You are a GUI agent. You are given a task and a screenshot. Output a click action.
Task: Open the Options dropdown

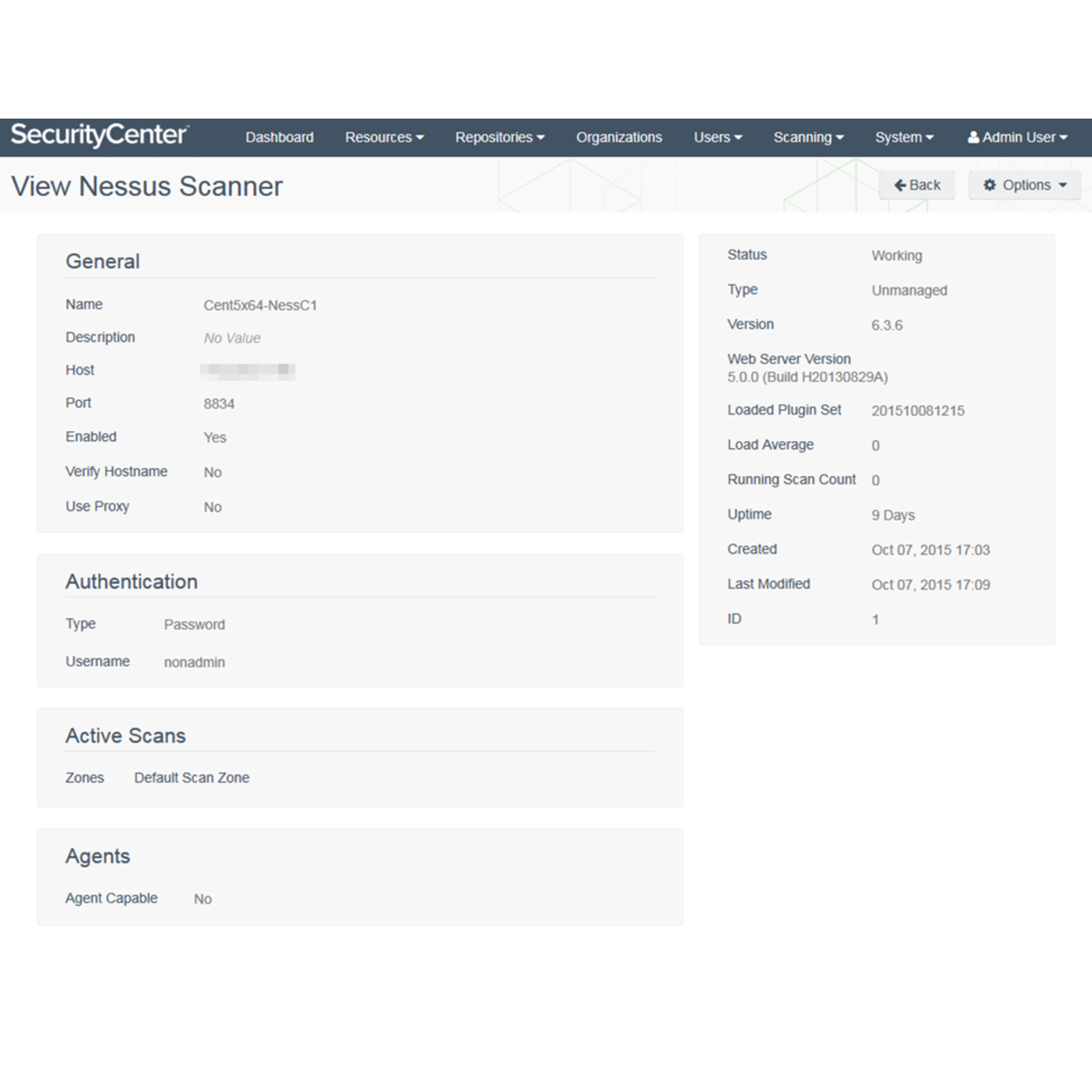pyautogui.click(x=1024, y=184)
